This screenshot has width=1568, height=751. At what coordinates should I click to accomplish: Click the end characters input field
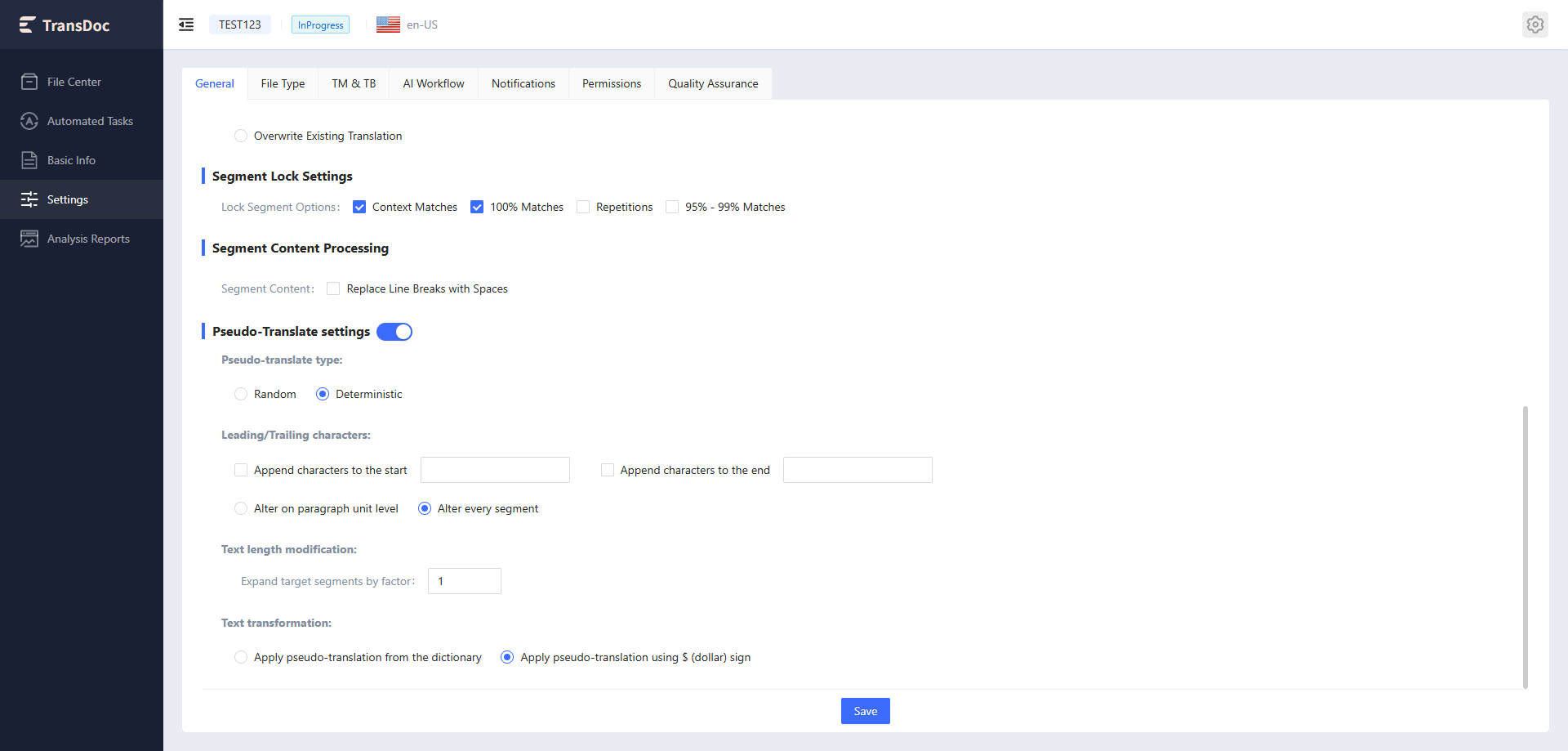click(x=857, y=470)
